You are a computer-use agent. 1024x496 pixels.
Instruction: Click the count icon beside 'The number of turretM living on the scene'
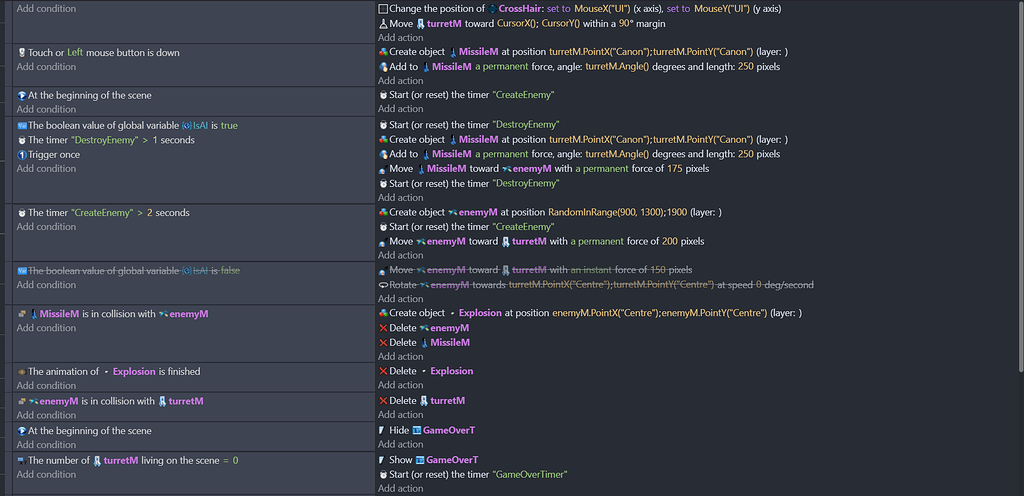pyautogui.click(x=22, y=461)
